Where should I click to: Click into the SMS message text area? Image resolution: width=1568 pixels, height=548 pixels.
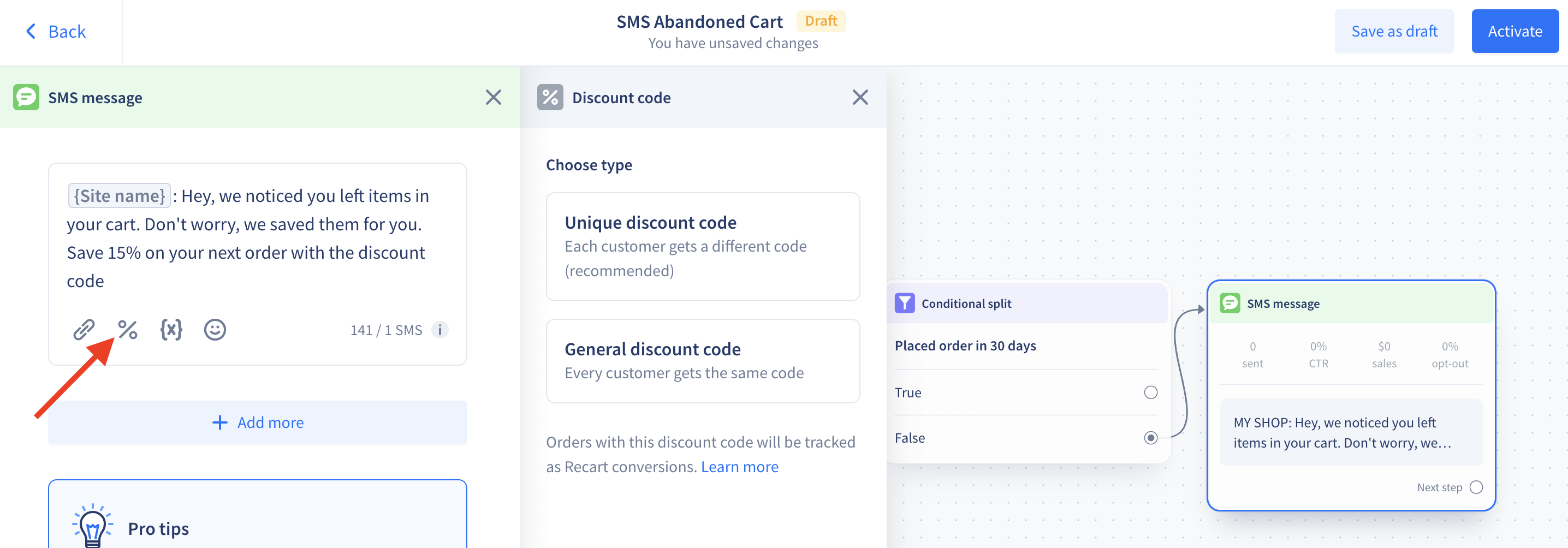[258, 239]
